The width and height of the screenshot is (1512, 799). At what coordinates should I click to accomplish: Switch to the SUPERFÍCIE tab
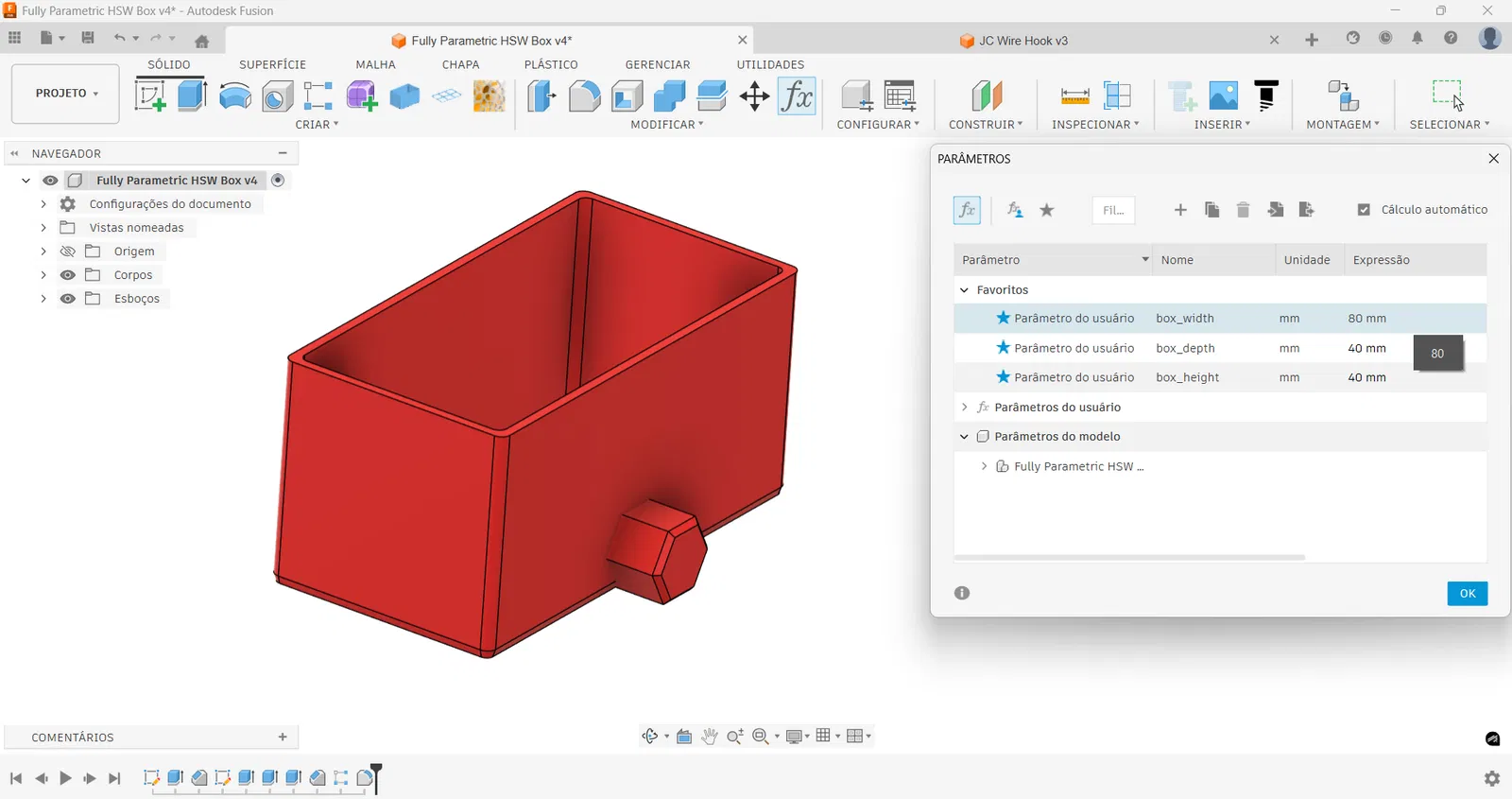(272, 64)
